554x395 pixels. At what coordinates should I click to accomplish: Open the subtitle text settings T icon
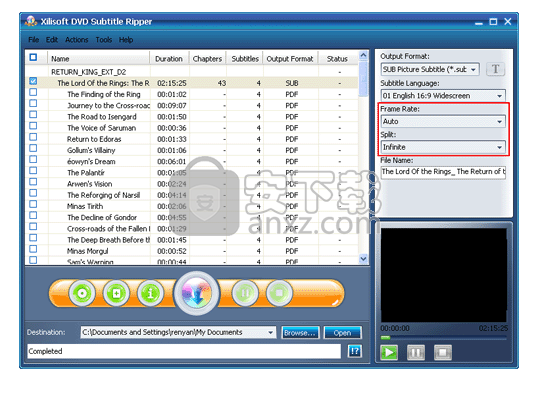(495, 69)
